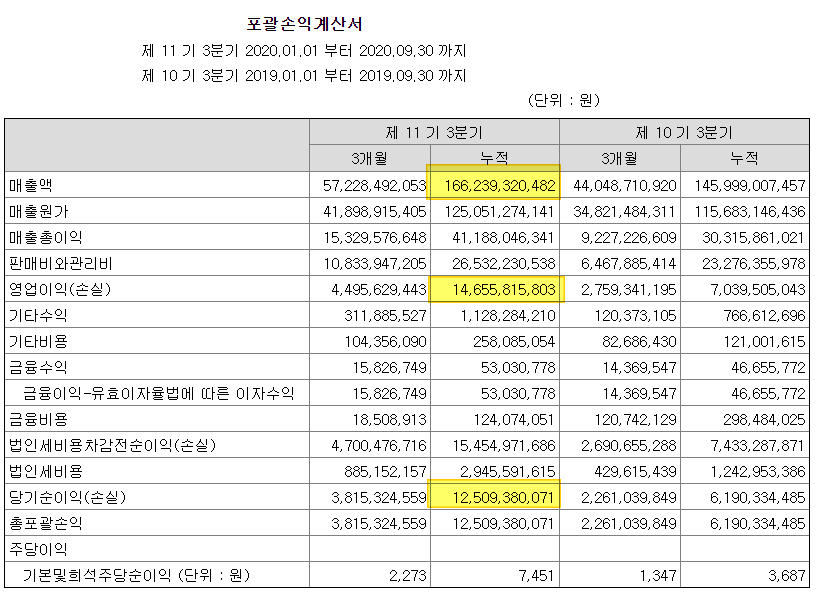Image resolution: width=825 pixels, height=596 pixels.
Task: Click highlighted sales value 166,239,320,482
Action: pos(499,185)
